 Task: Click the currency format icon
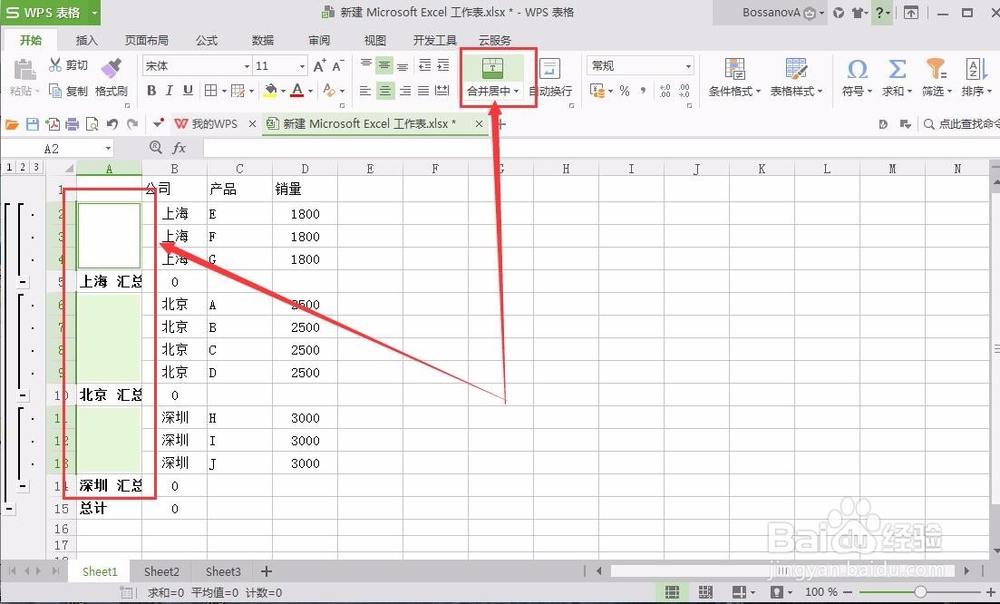pos(597,91)
